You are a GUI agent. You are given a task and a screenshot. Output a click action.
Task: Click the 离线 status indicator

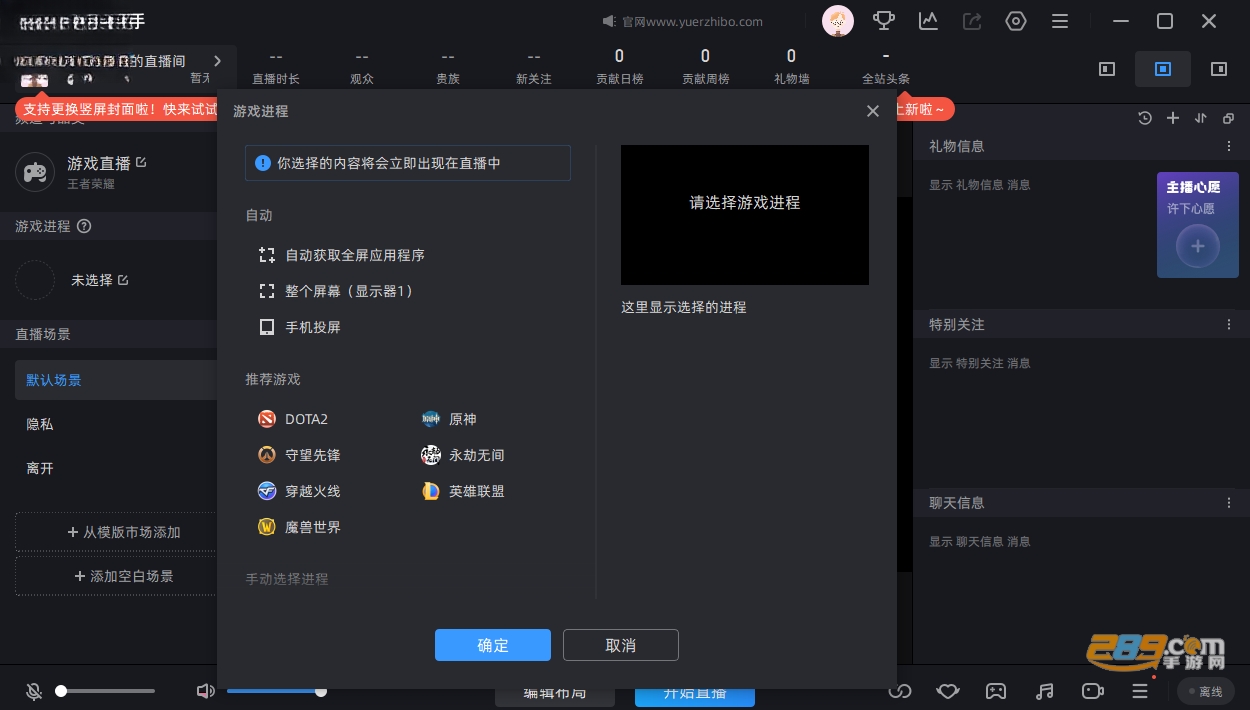[x=1205, y=691]
